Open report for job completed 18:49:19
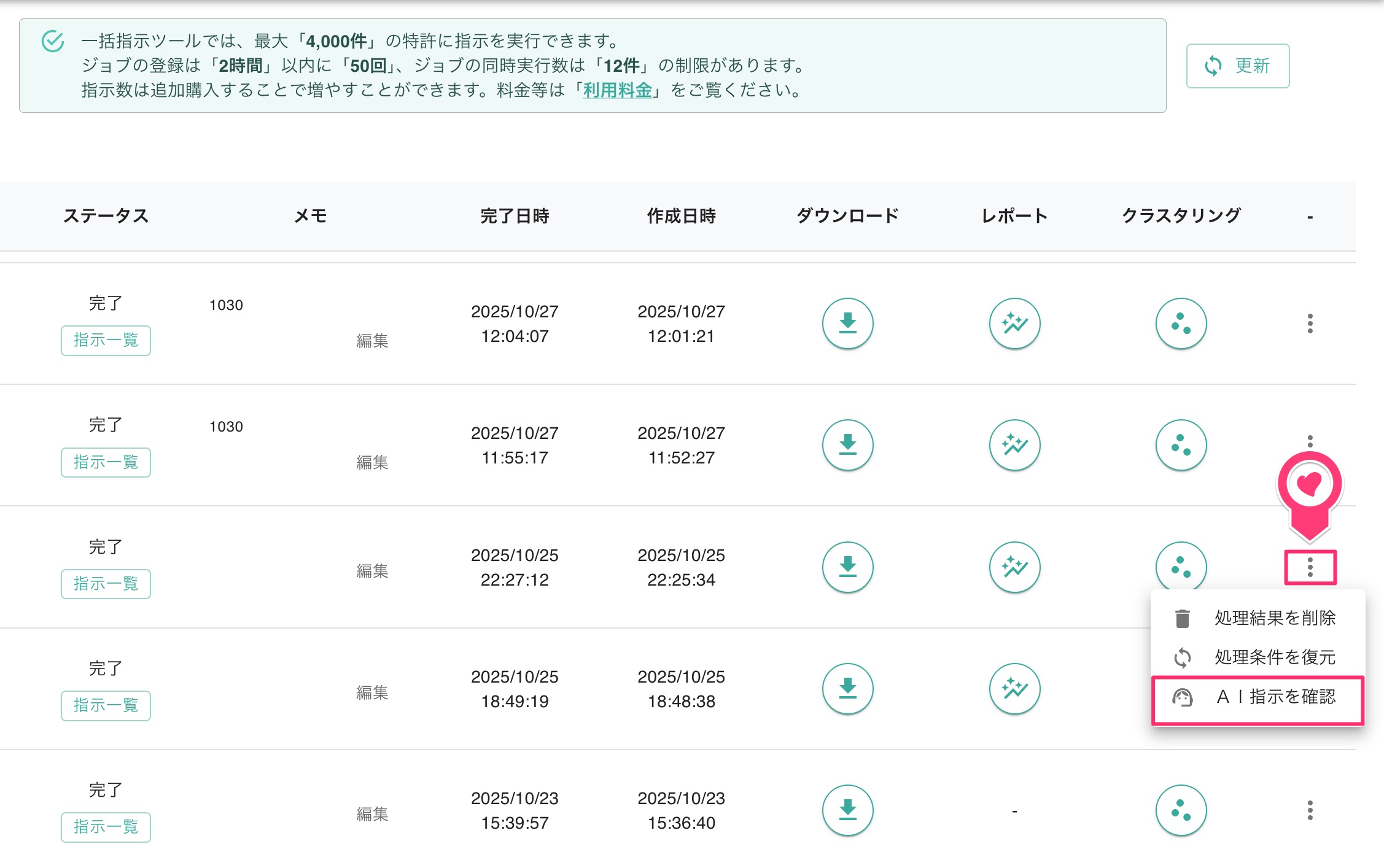1384x868 pixels. click(1014, 688)
